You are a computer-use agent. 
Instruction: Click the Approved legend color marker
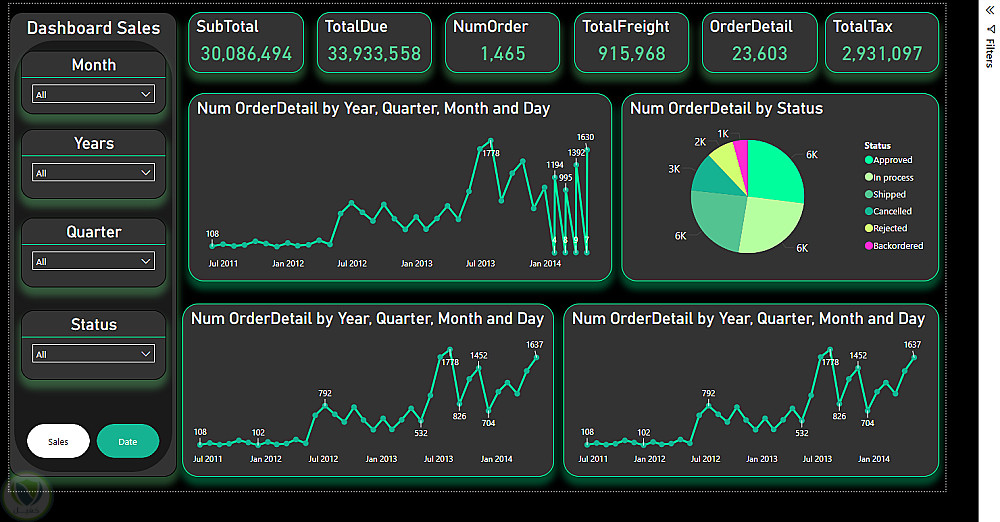pyautogui.click(x=869, y=160)
